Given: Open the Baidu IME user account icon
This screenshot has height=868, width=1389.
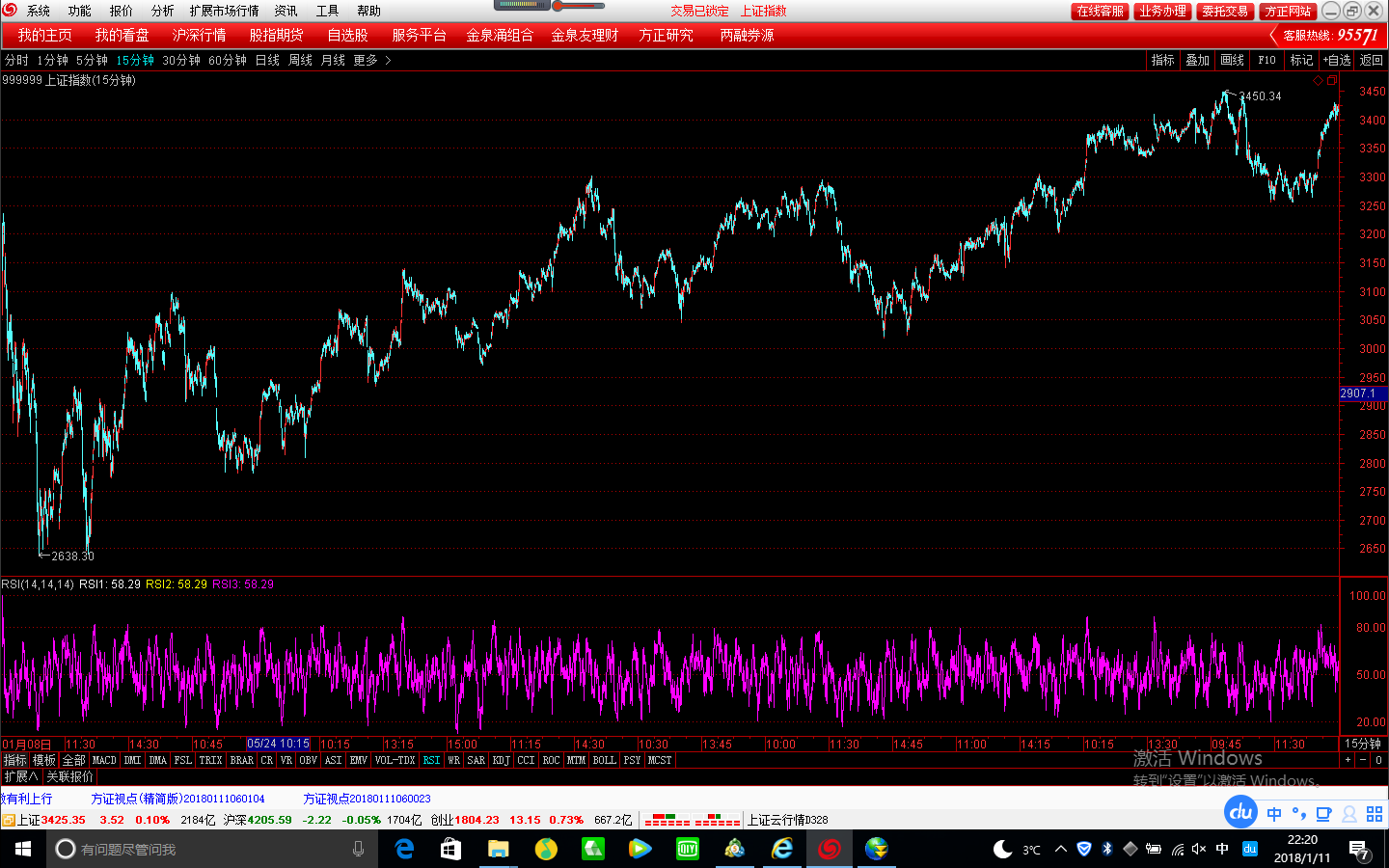Looking at the screenshot, I should [1349, 814].
